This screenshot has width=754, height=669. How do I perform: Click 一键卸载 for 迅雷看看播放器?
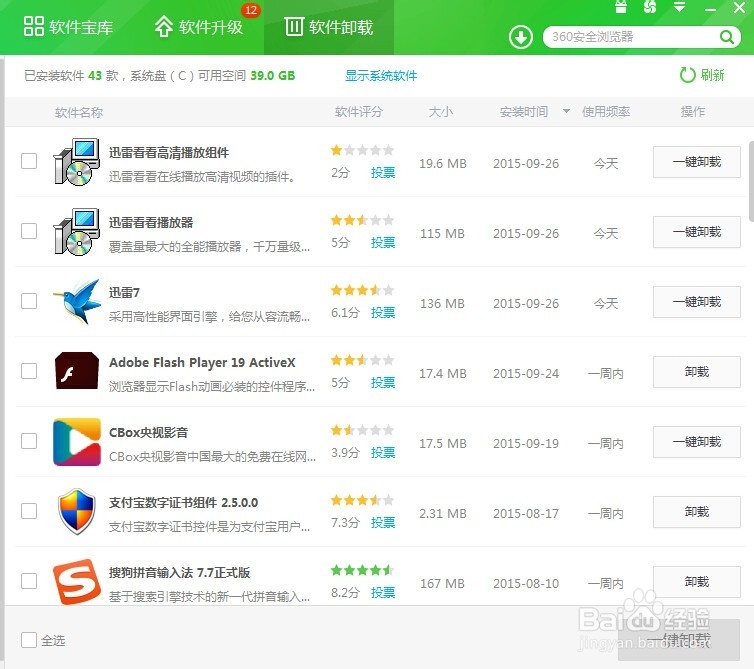click(696, 232)
